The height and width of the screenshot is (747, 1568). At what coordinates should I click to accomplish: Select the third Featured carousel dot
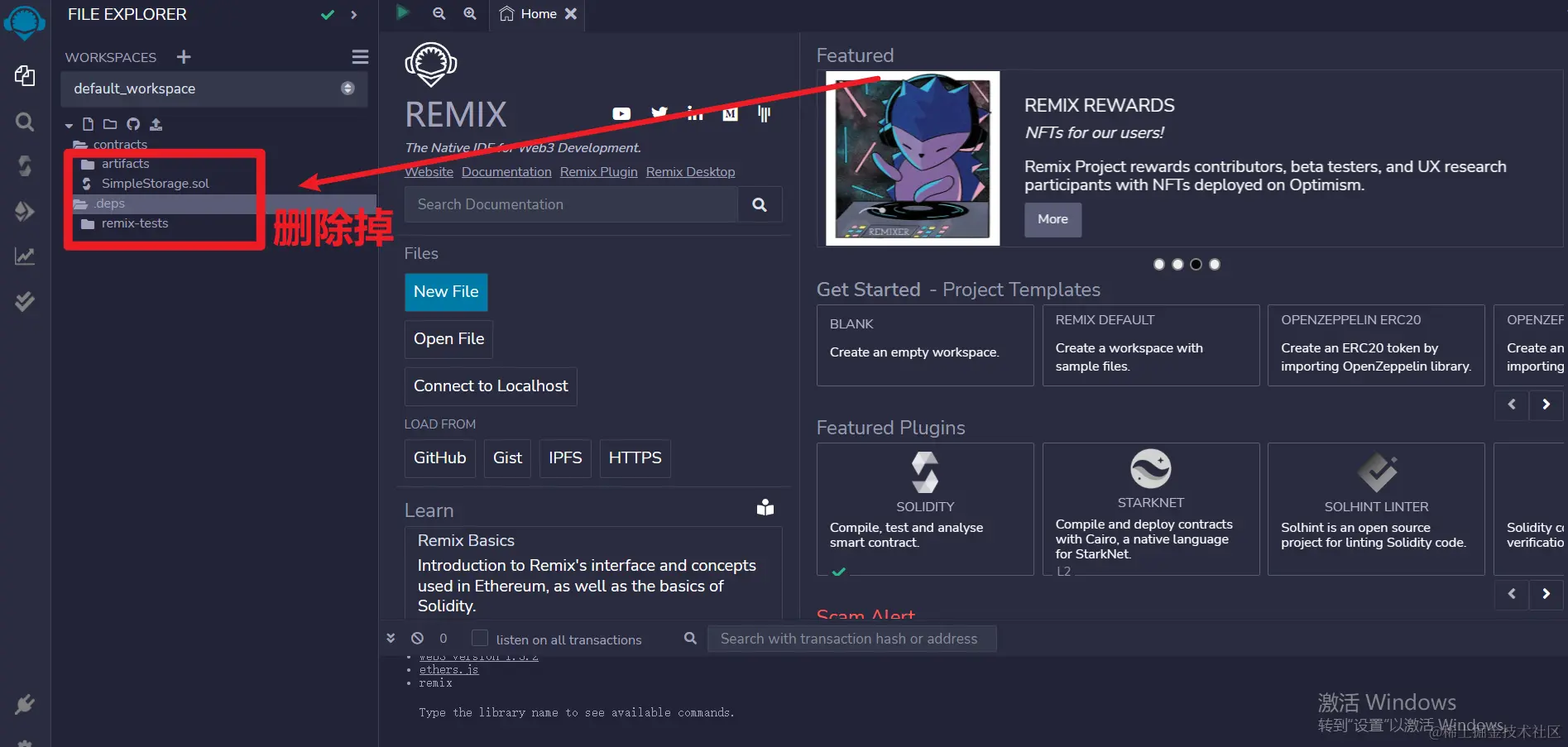point(1196,264)
